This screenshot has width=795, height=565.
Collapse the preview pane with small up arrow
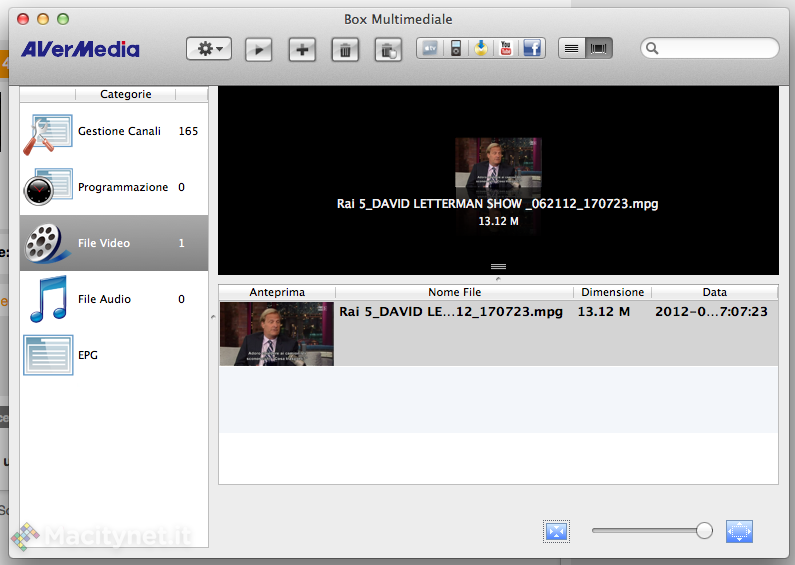point(498,279)
